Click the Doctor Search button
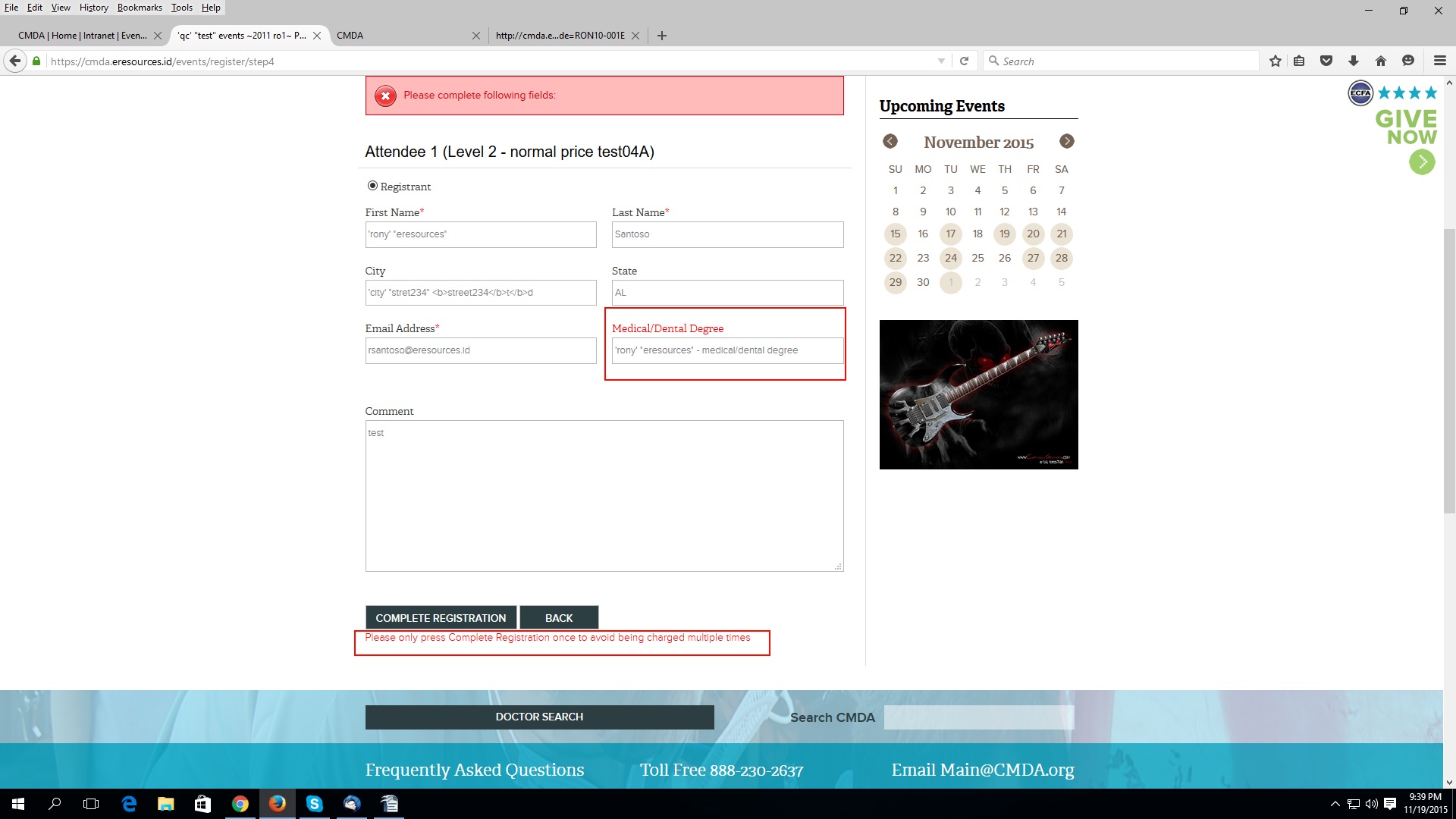1456x819 pixels. [x=539, y=717]
